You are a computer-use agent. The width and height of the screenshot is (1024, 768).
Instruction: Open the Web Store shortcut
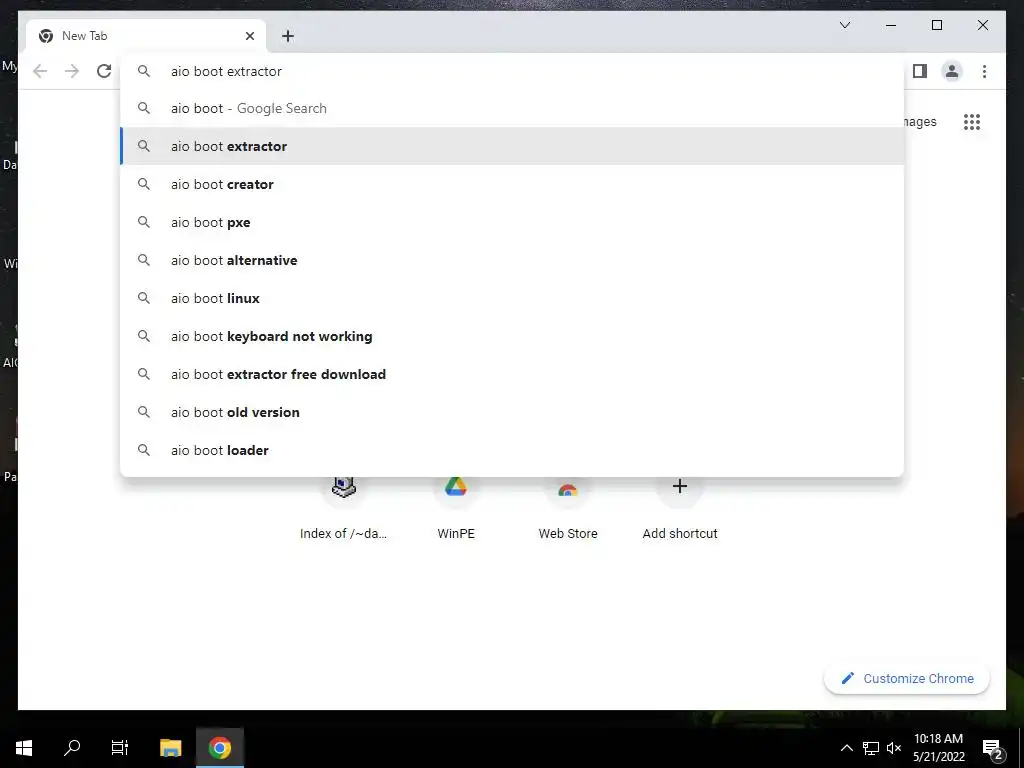[x=568, y=509]
